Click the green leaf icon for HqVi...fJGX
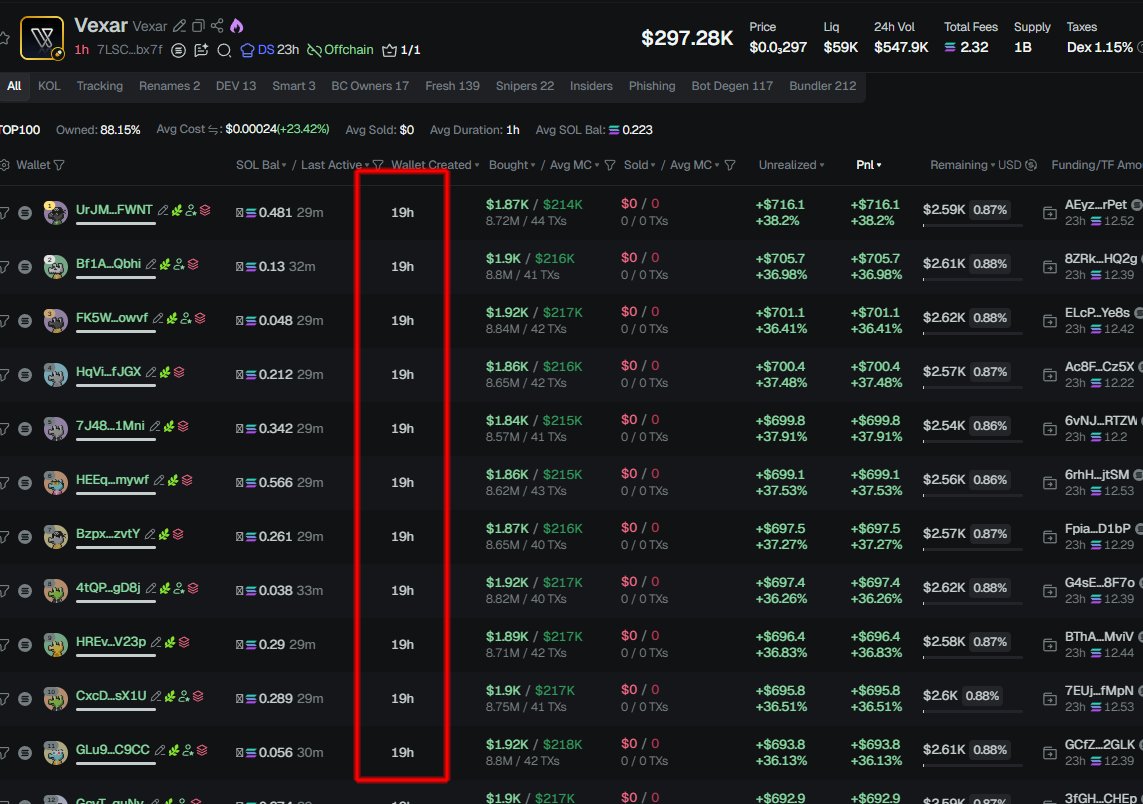This screenshot has width=1143, height=804. point(164,373)
